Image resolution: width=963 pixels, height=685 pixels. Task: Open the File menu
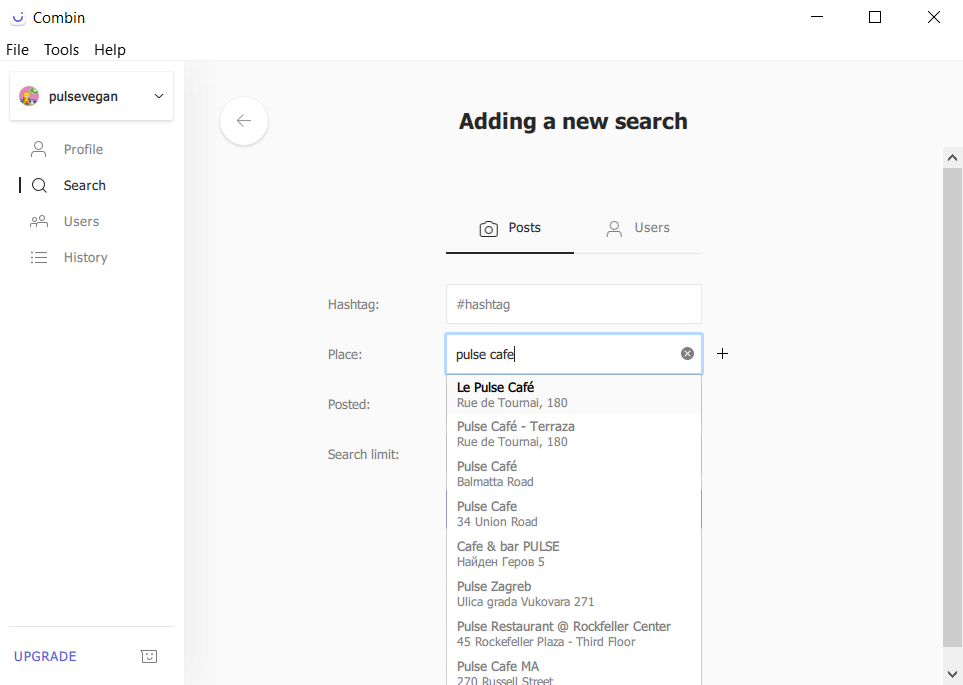pyautogui.click(x=17, y=50)
